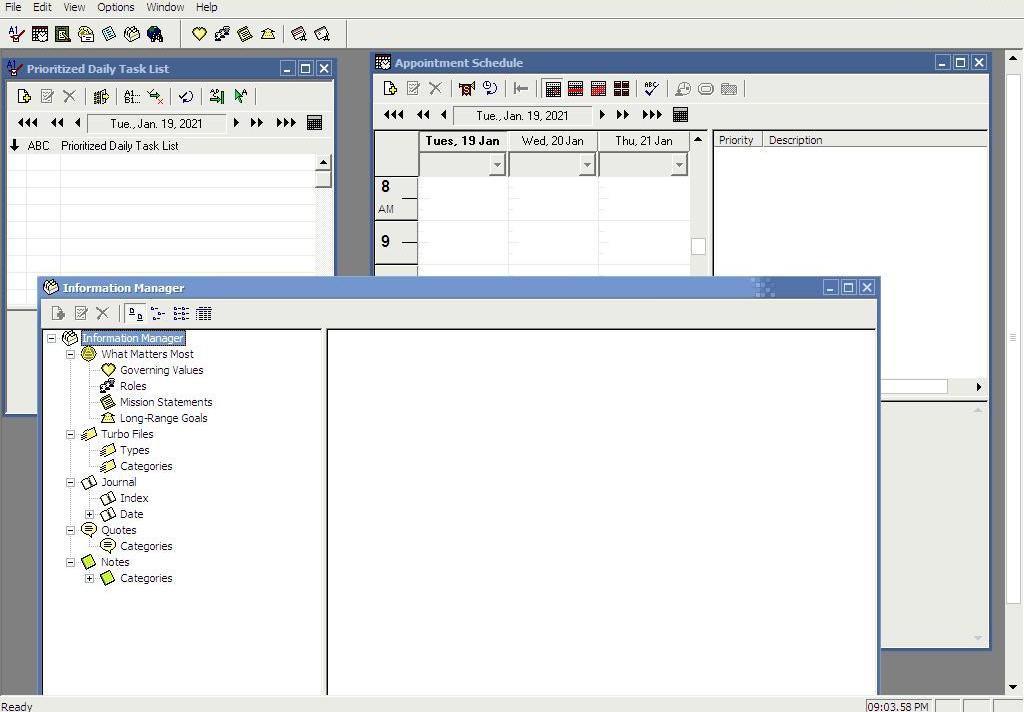Image resolution: width=1024 pixels, height=712 pixels.
Task: Open the Options menu
Action: click(115, 7)
